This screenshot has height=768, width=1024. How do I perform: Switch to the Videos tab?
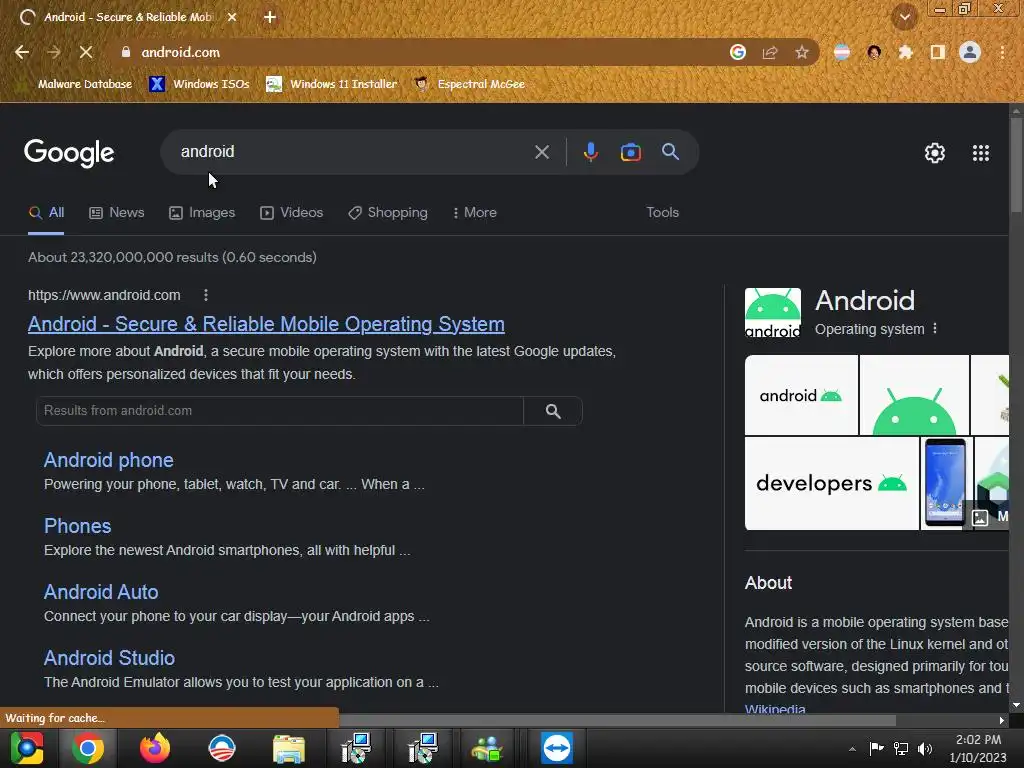pyautogui.click(x=292, y=213)
